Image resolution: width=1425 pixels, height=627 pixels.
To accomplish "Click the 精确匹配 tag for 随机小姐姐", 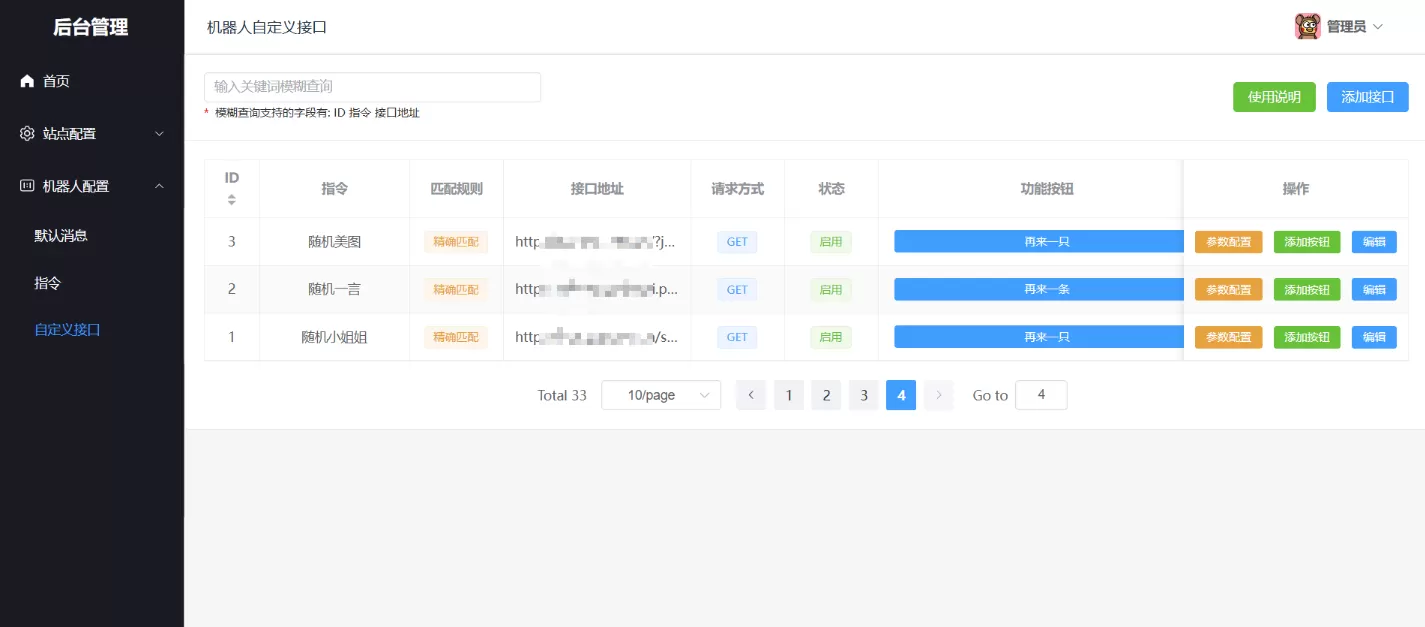I will [456, 337].
